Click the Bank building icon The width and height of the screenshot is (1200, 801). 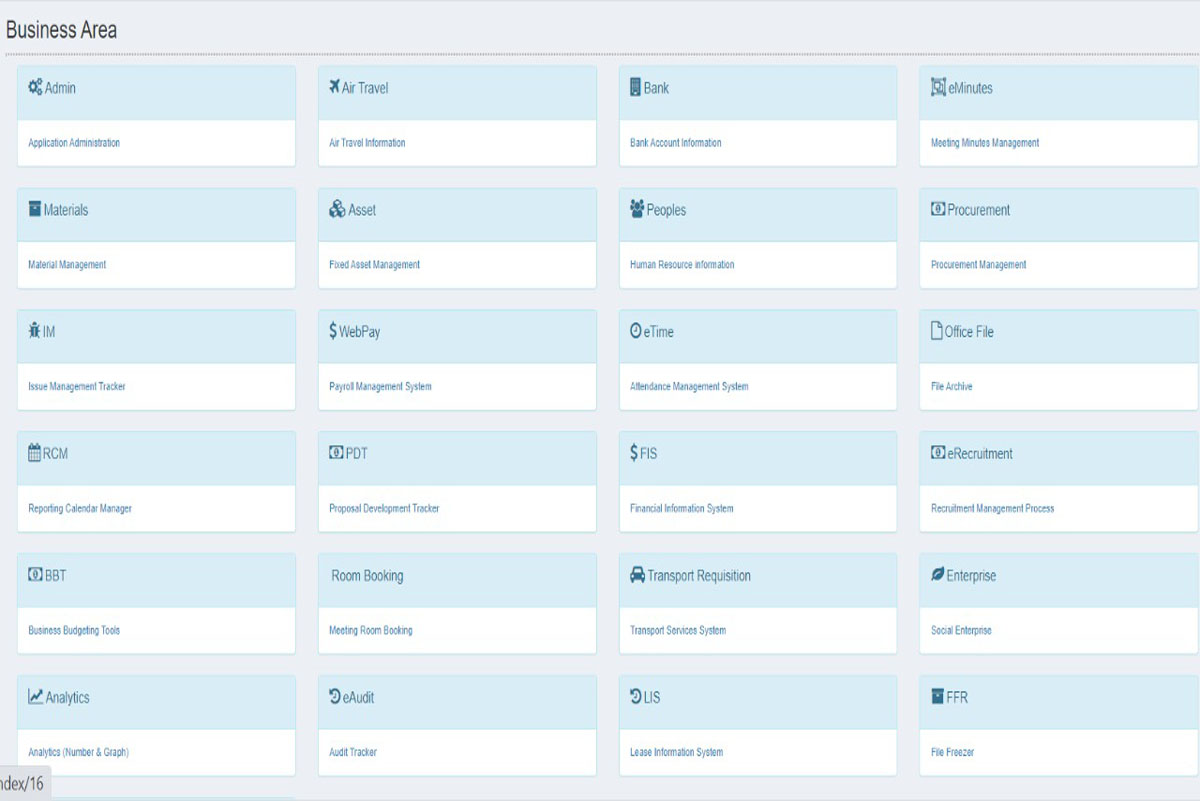635,87
